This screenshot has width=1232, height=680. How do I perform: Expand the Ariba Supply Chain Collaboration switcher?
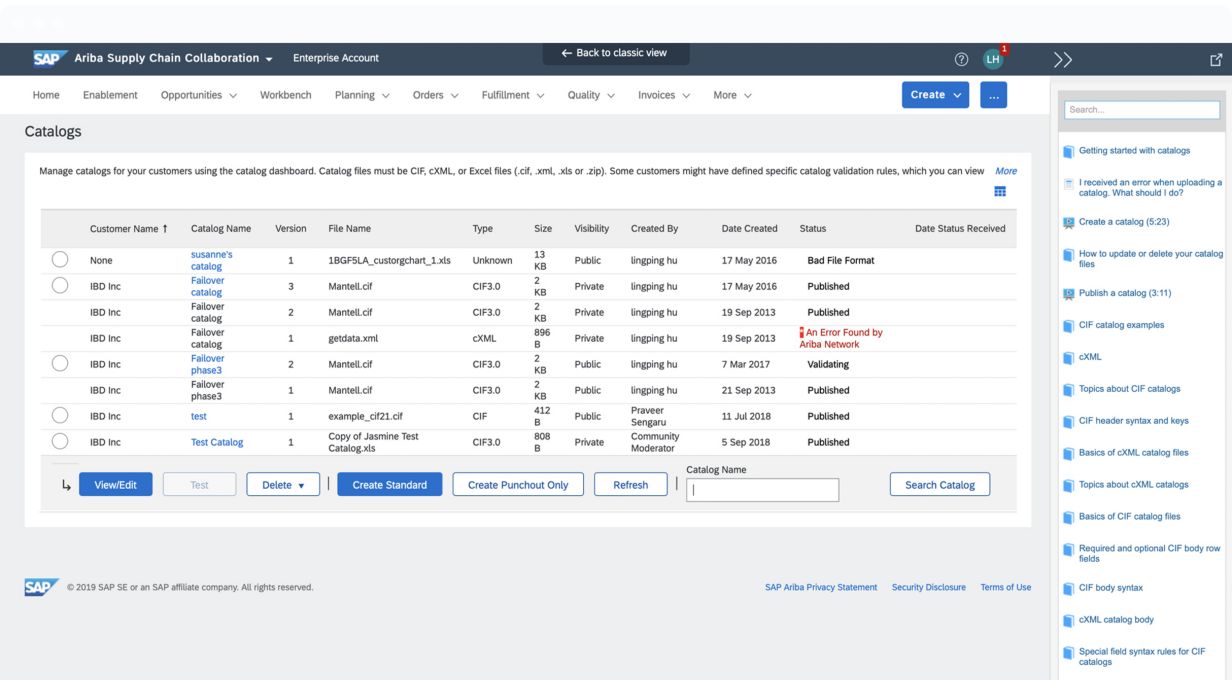[173, 58]
